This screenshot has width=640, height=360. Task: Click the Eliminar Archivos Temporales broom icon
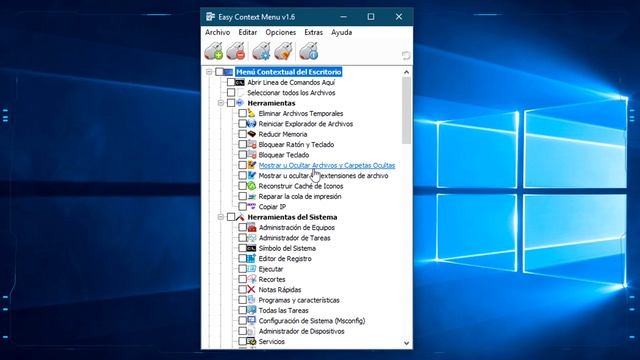coord(252,113)
